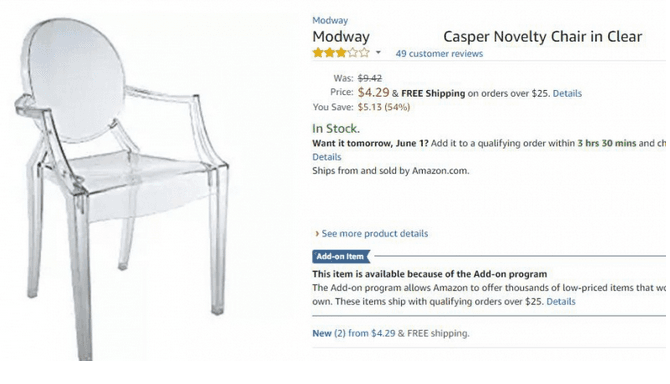Click the Add-on program heading text
Viewport: 670px width, 384px height.
(x=429, y=274)
